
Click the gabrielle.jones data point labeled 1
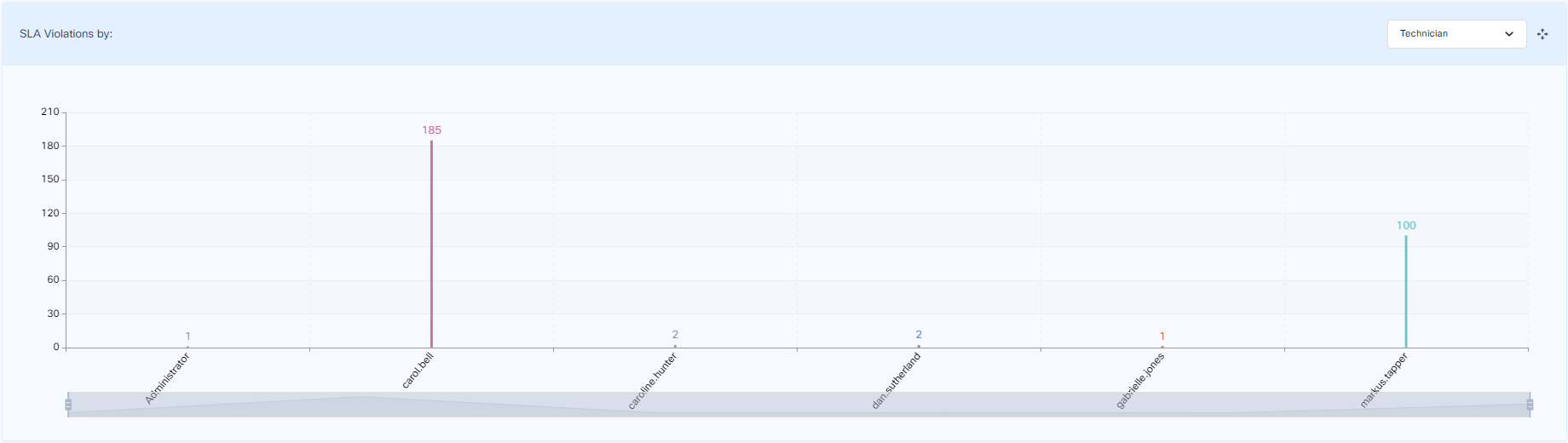(x=1162, y=346)
